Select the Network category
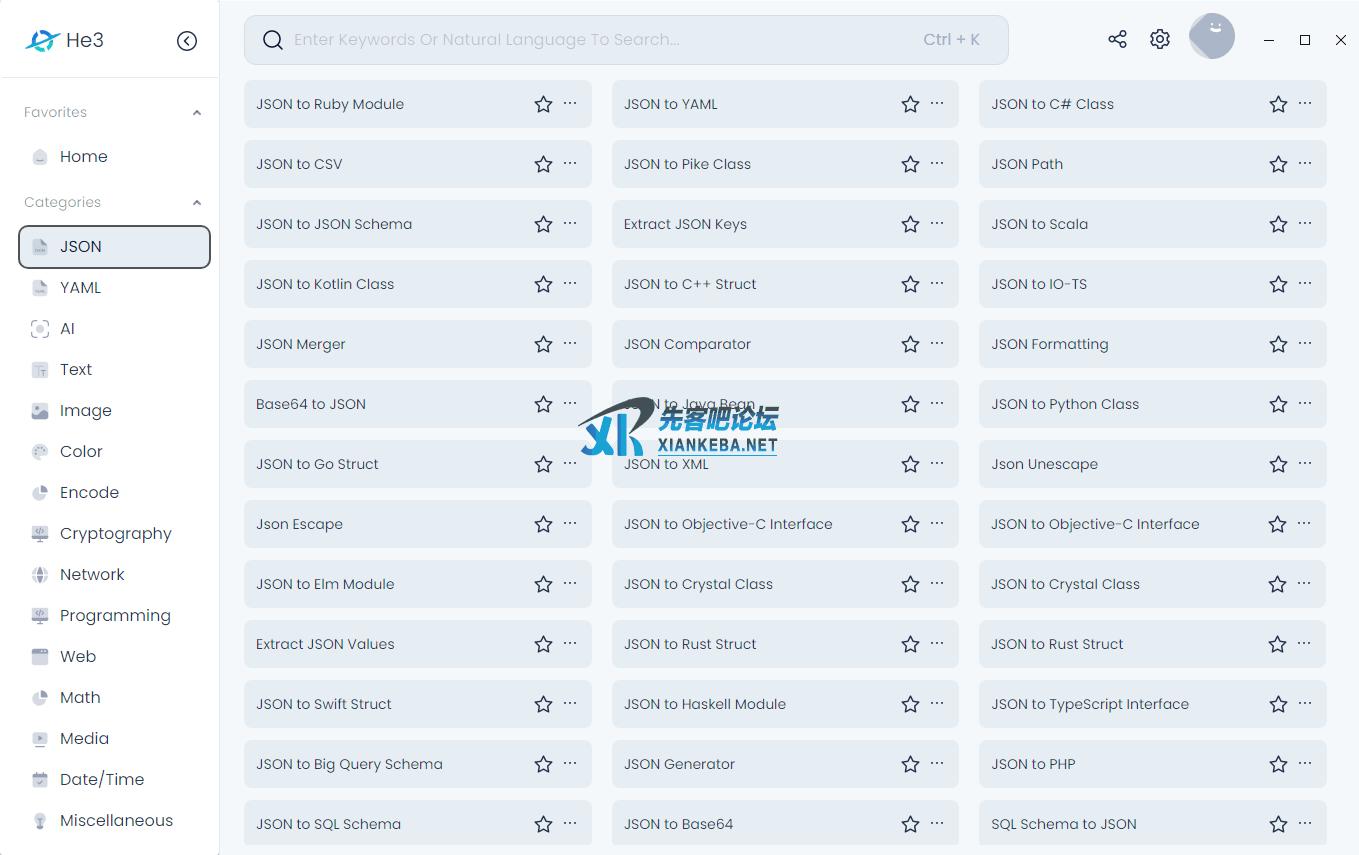The image size is (1359, 855). [x=92, y=575]
